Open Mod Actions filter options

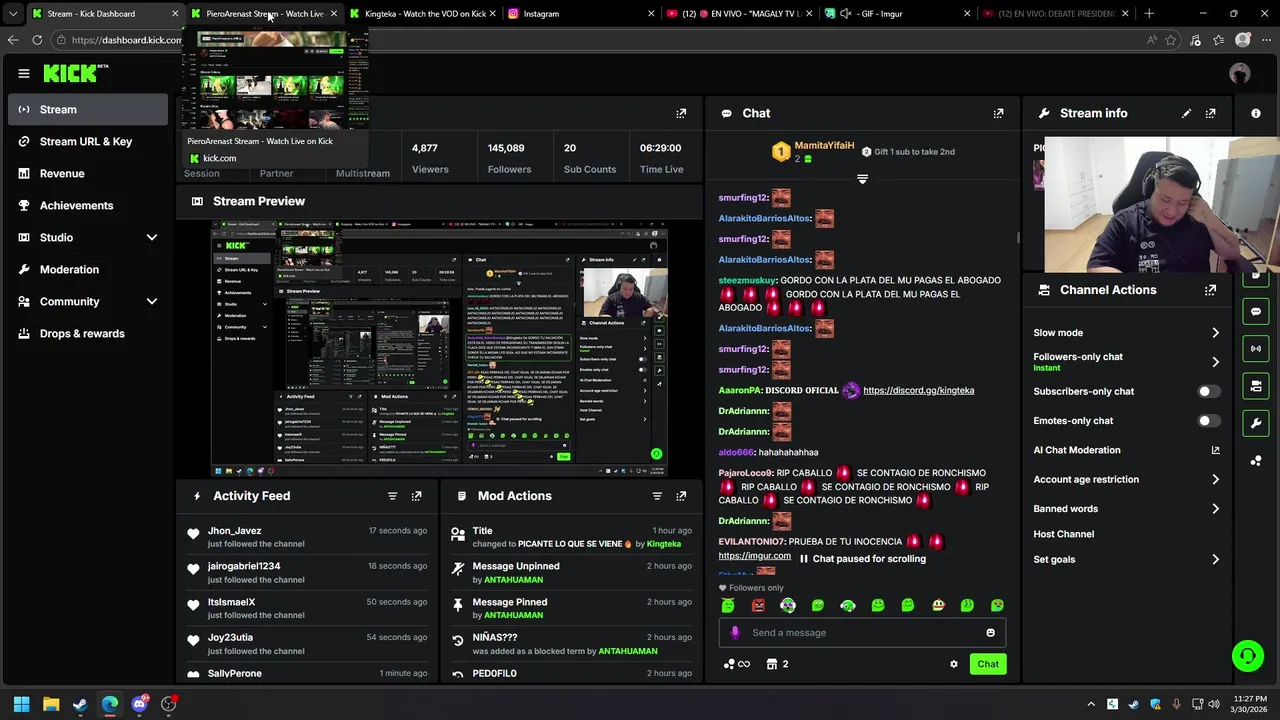pos(657,496)
